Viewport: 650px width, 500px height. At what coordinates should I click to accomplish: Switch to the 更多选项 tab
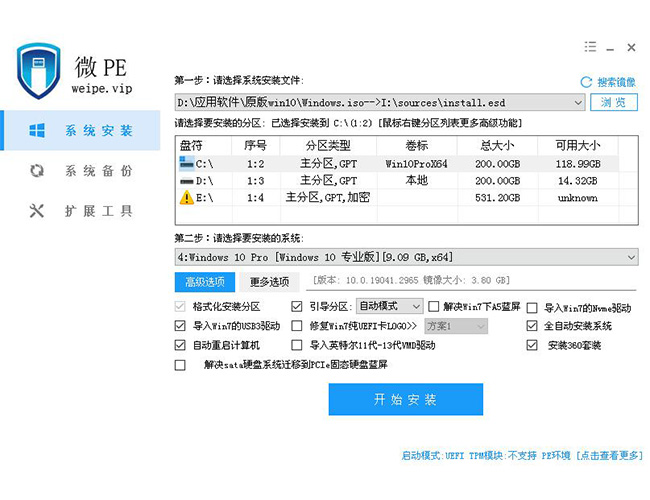point(270,282)
